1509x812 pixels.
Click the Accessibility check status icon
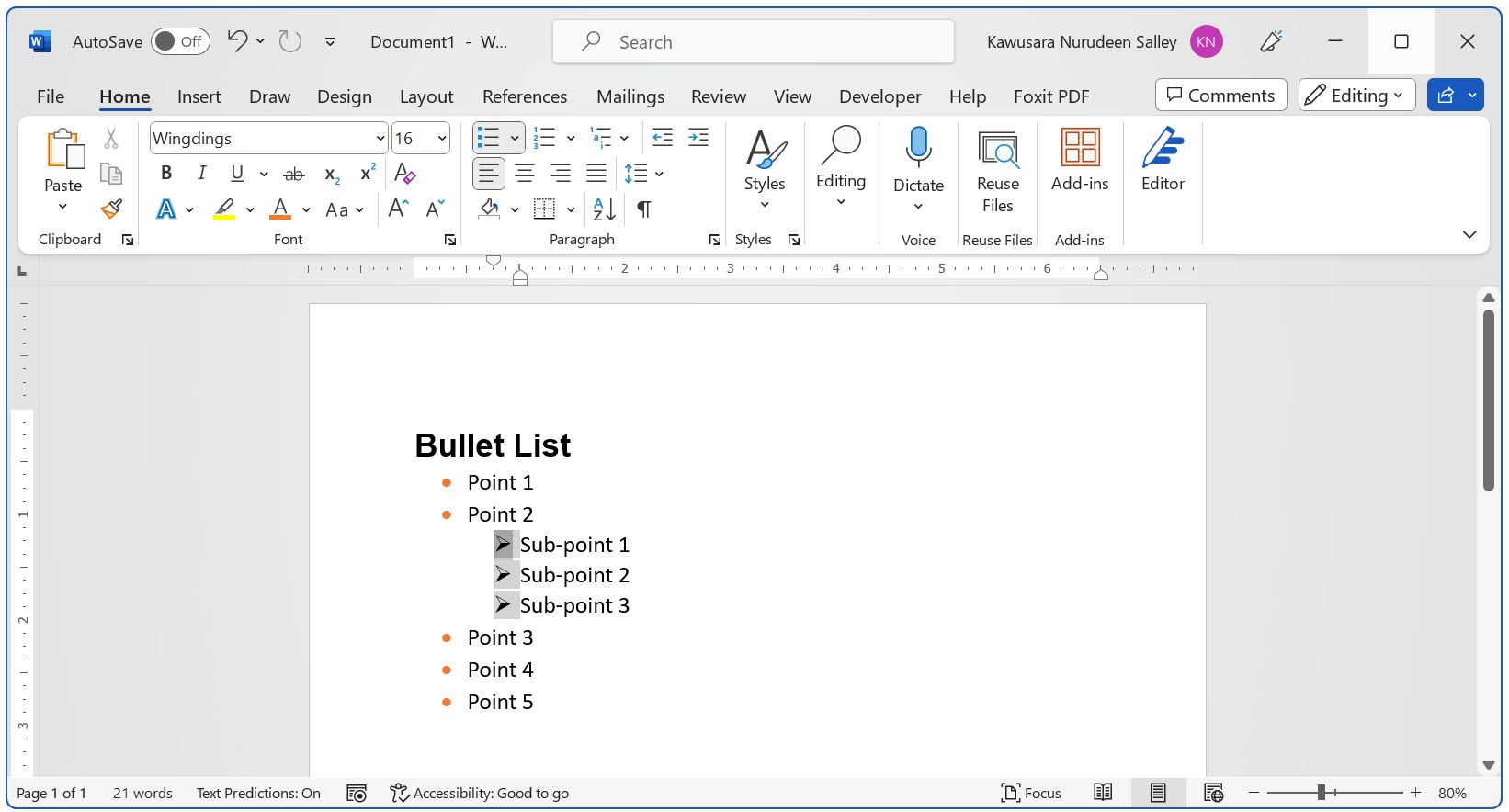pos(399,793)
